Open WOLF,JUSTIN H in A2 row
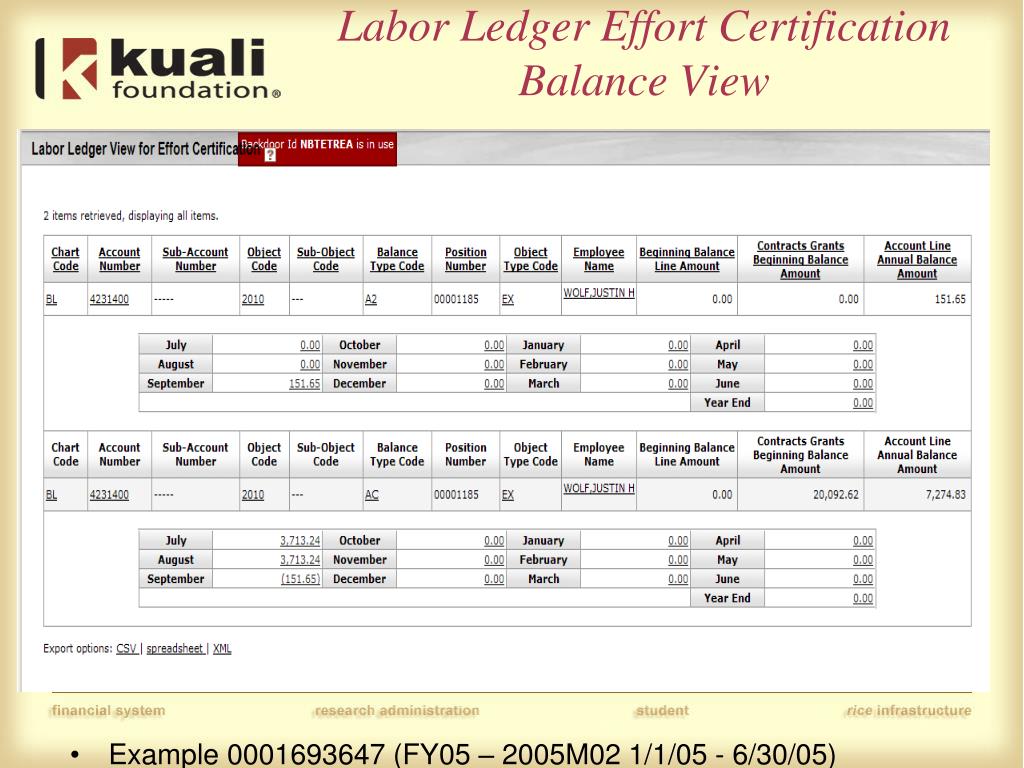Image resolution: width=1024 pixels, height=768 pixels. 599,293
